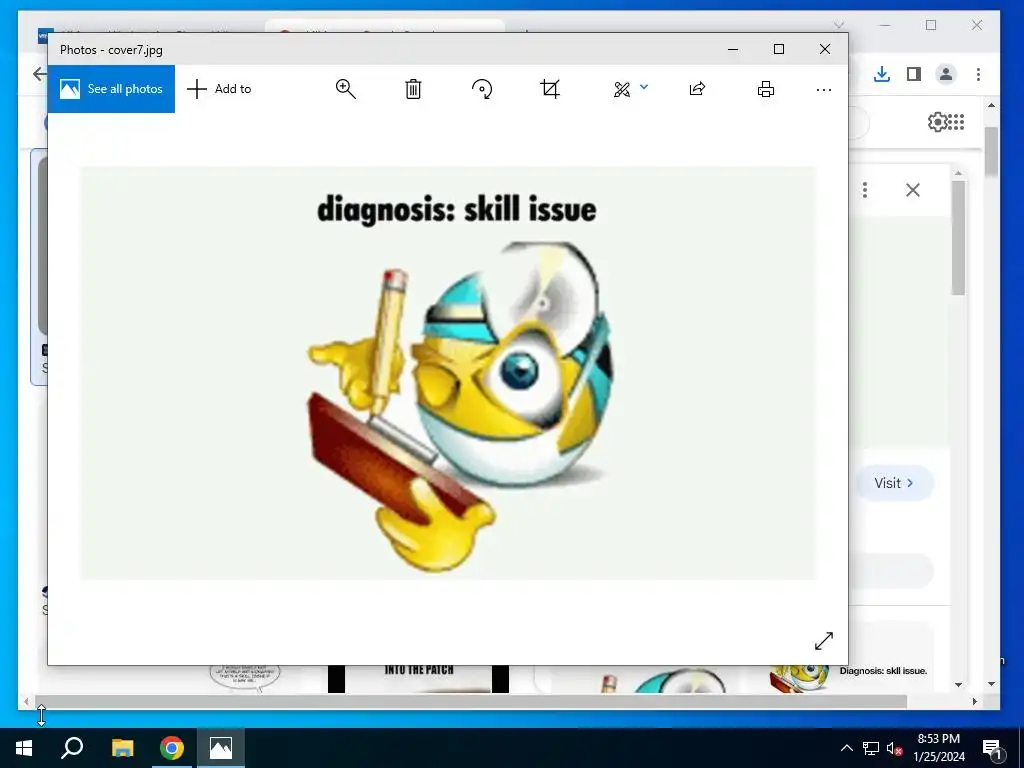Open Google quick settings gear icon
1024x768 pixels.
pos(936,121)
